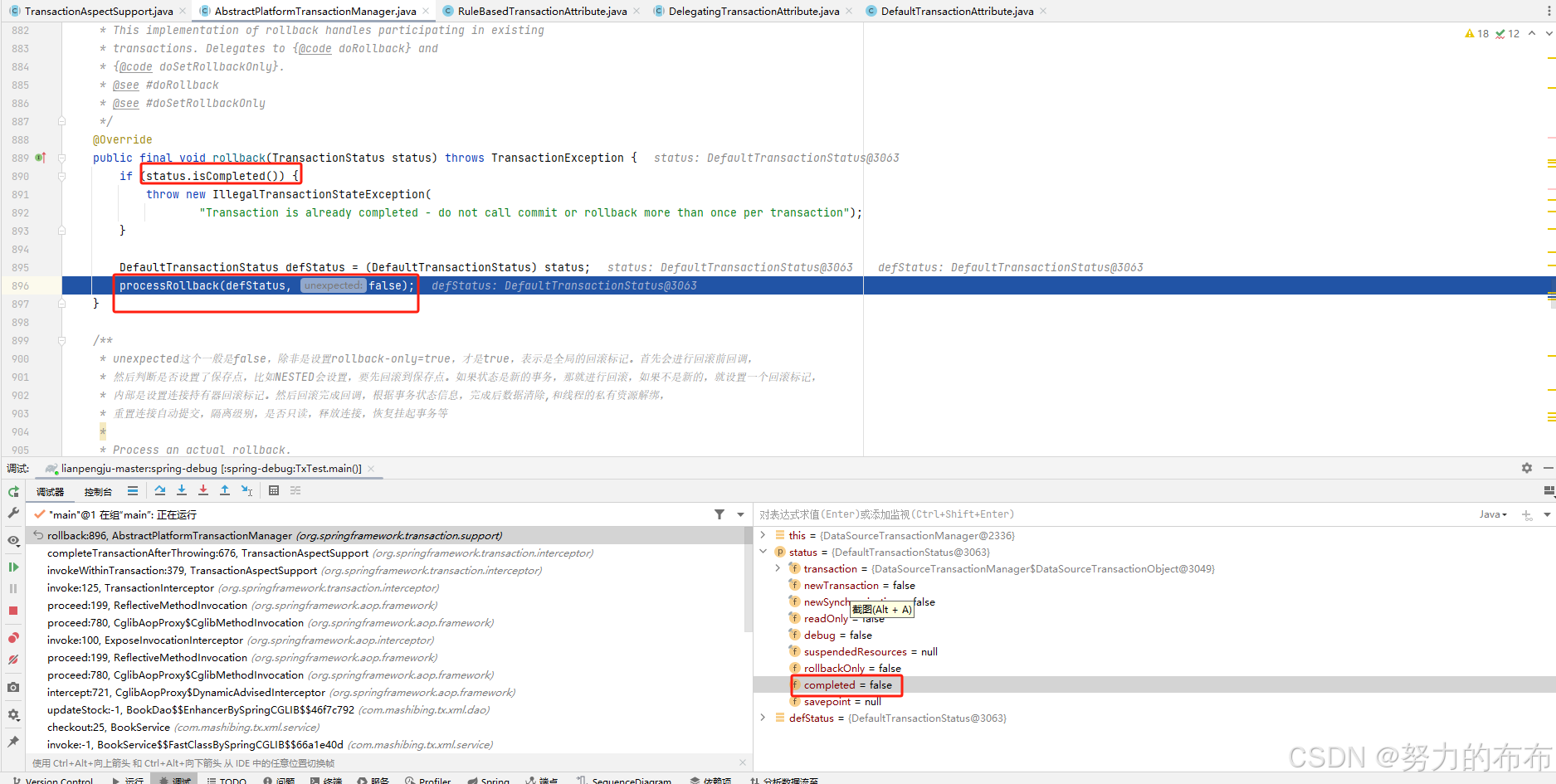Open the Profiler tool window
The width and height of the screenshot is (1556, 784).
click(428, 780)
